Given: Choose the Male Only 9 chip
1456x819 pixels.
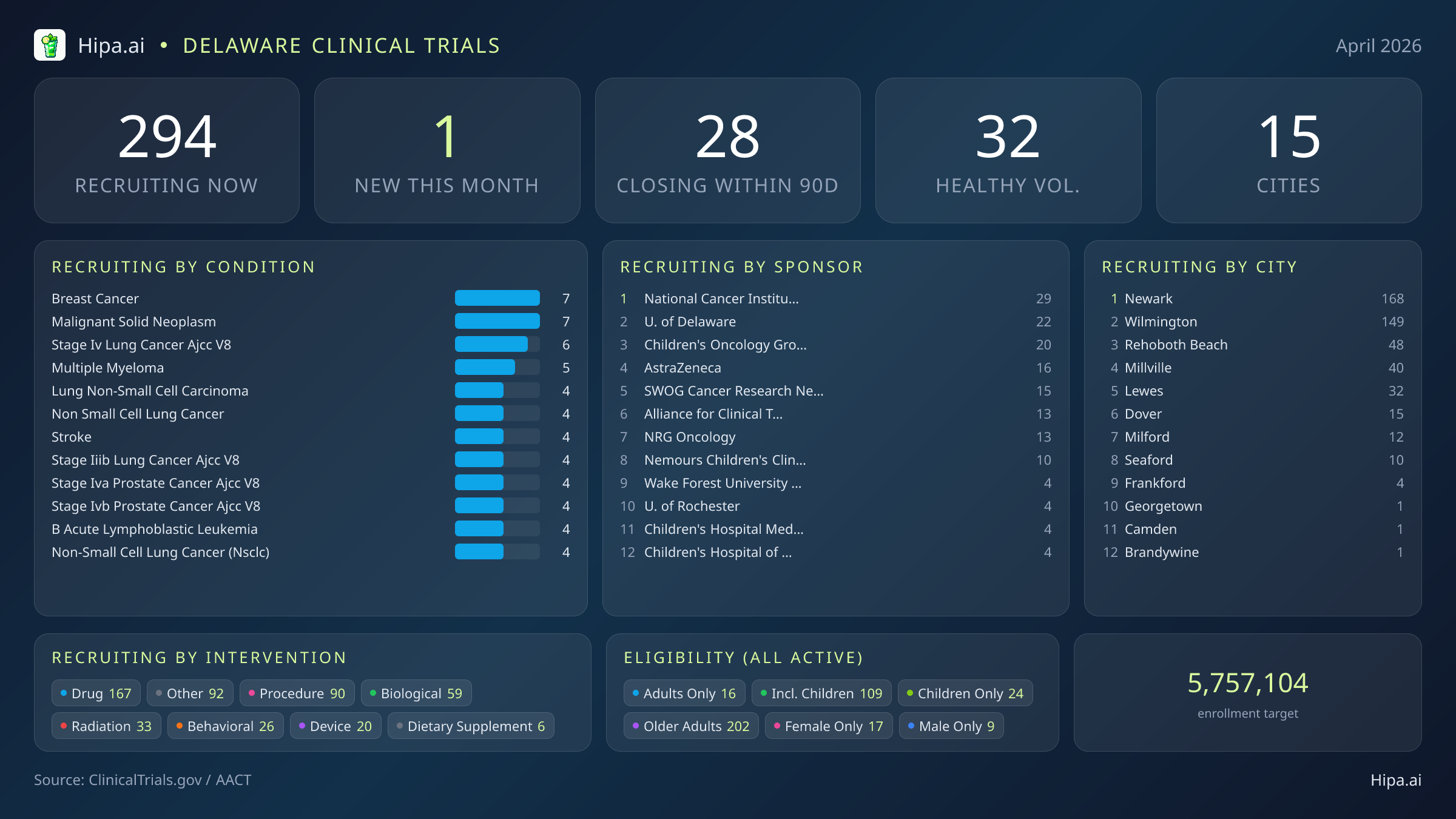Looking at the screenshot, I should 951,726.
